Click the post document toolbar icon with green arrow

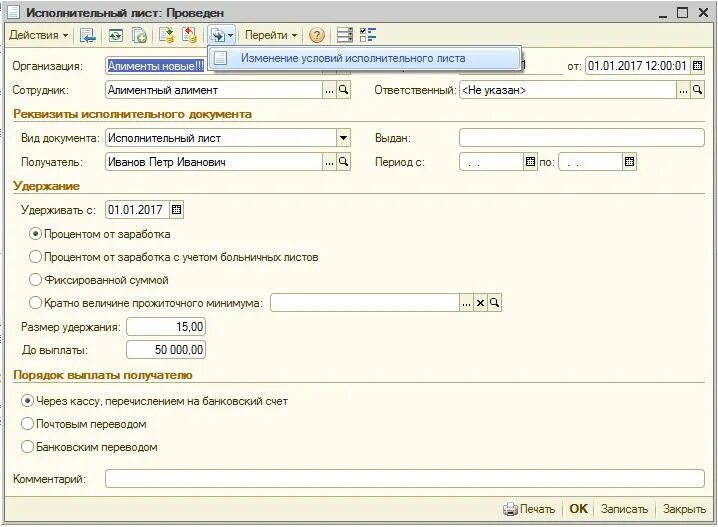(x=166, y=35)
